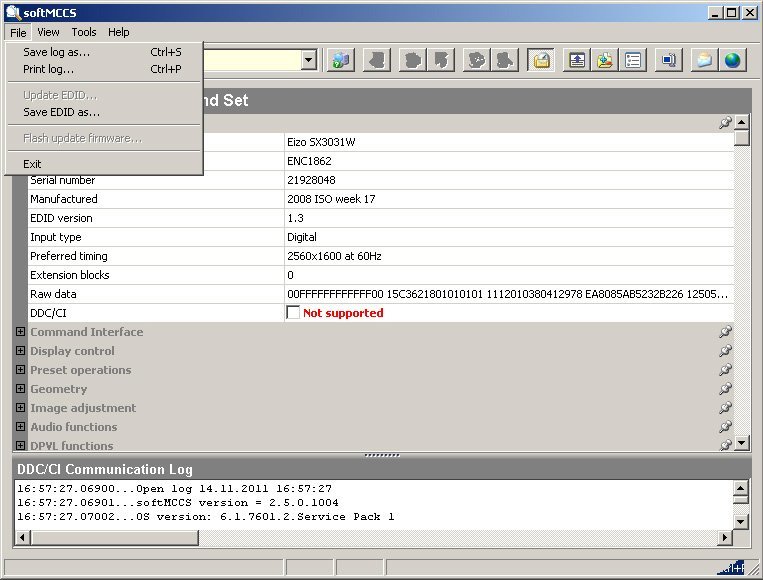Select the ENC1862 value cell
Viewport: 763px width, 580px height.
[509, 161]
